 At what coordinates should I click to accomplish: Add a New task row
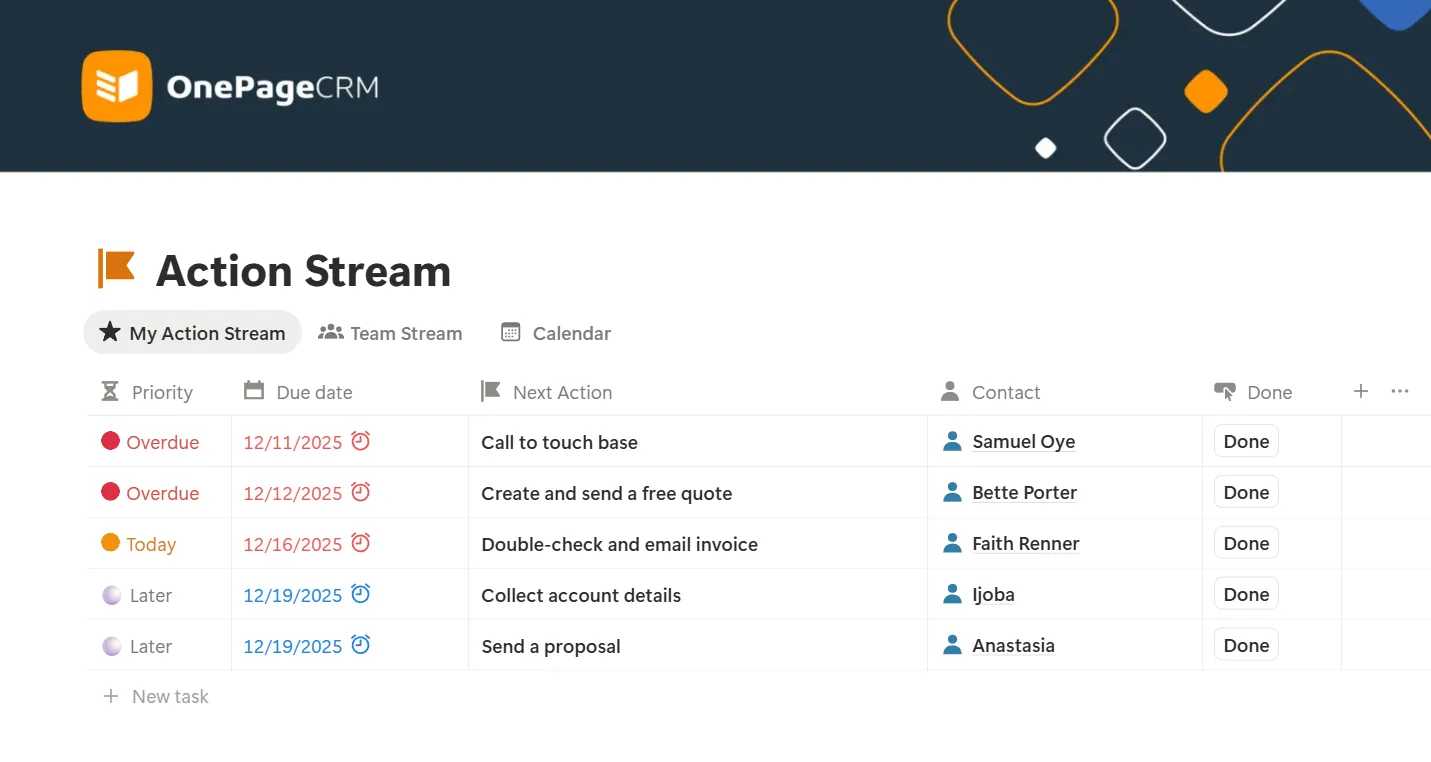click(x=156, y=696)
